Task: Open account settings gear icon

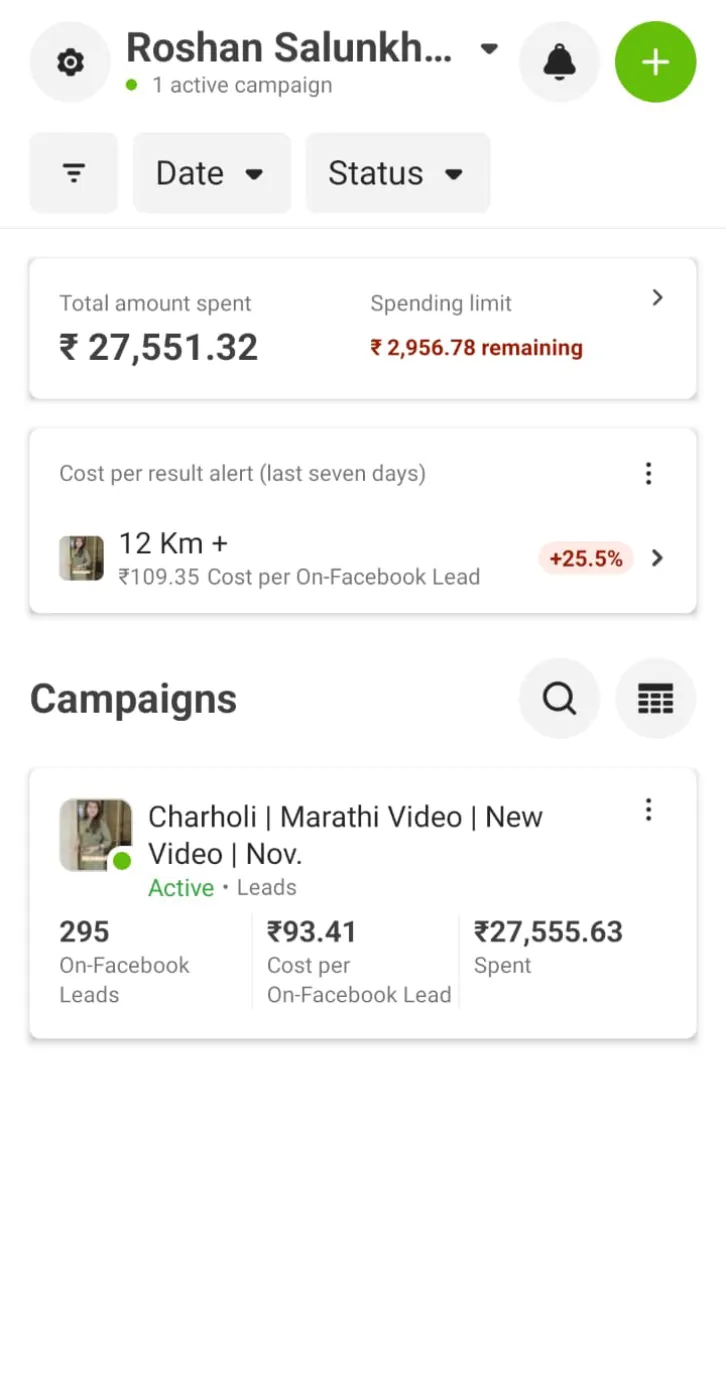Action: [x=70, y=63]
